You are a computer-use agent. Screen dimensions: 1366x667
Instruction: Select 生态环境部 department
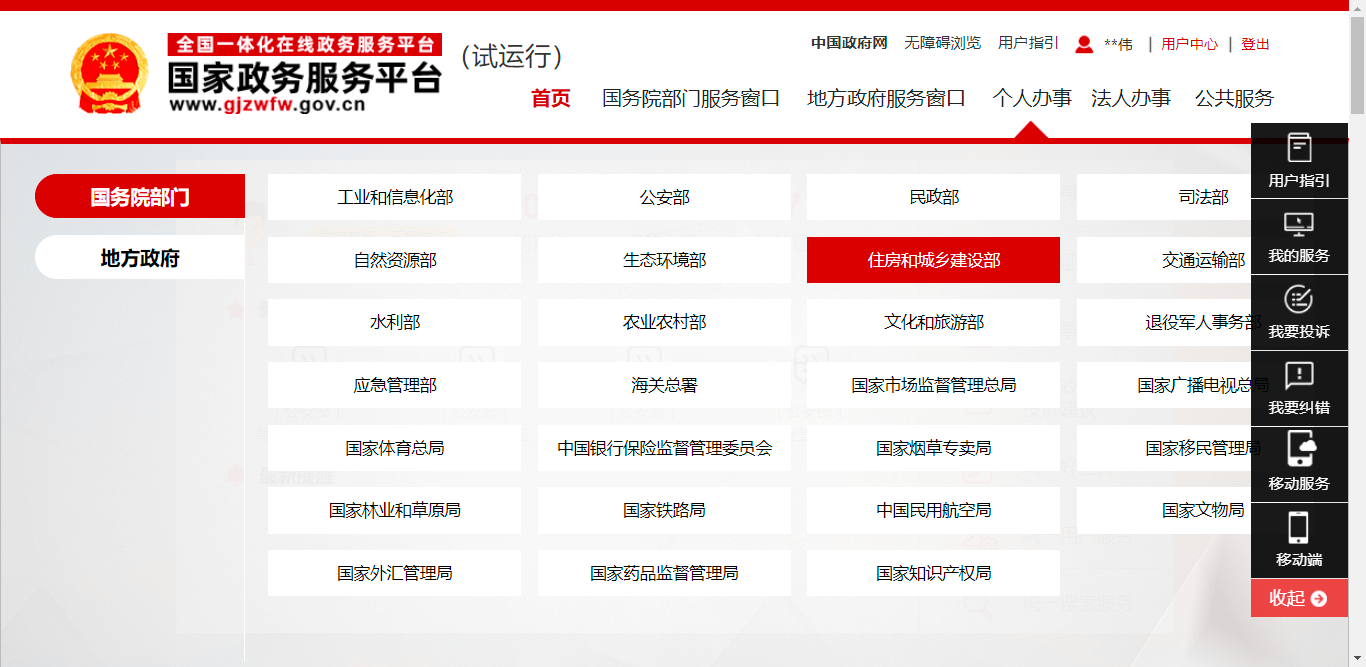click(x=664, y=260)
